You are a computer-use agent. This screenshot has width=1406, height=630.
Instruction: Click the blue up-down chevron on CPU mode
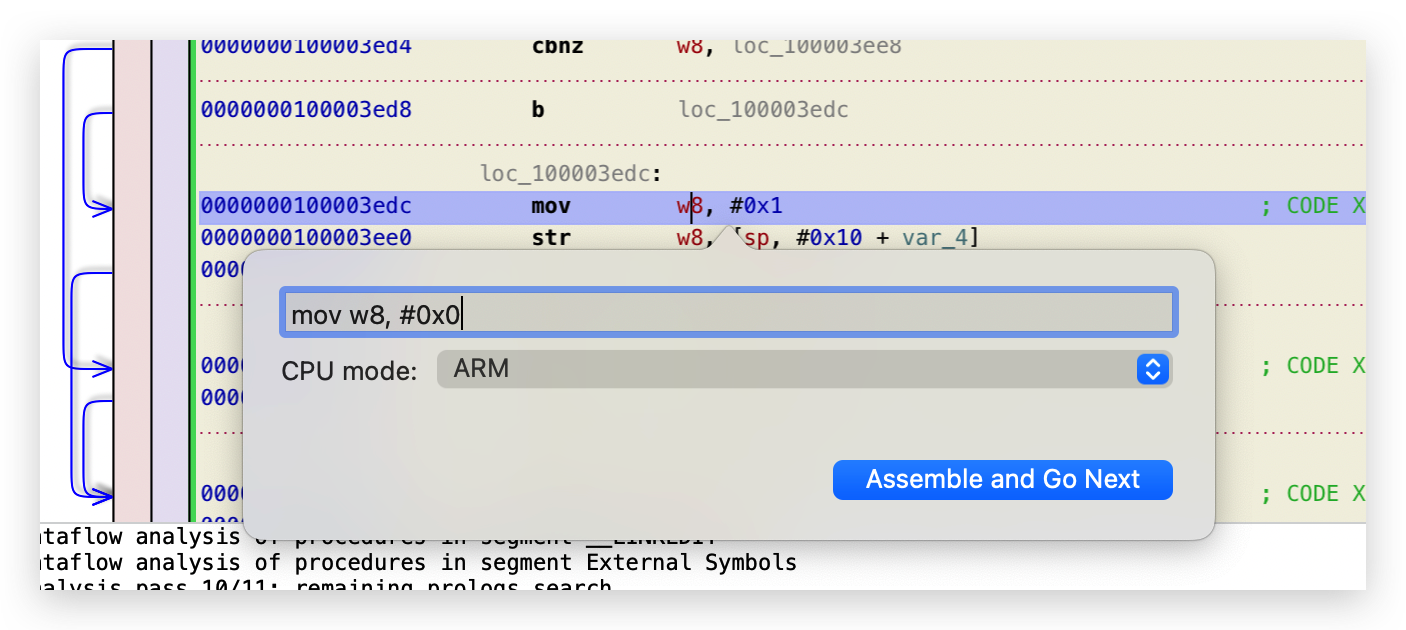click(1152, 369)
